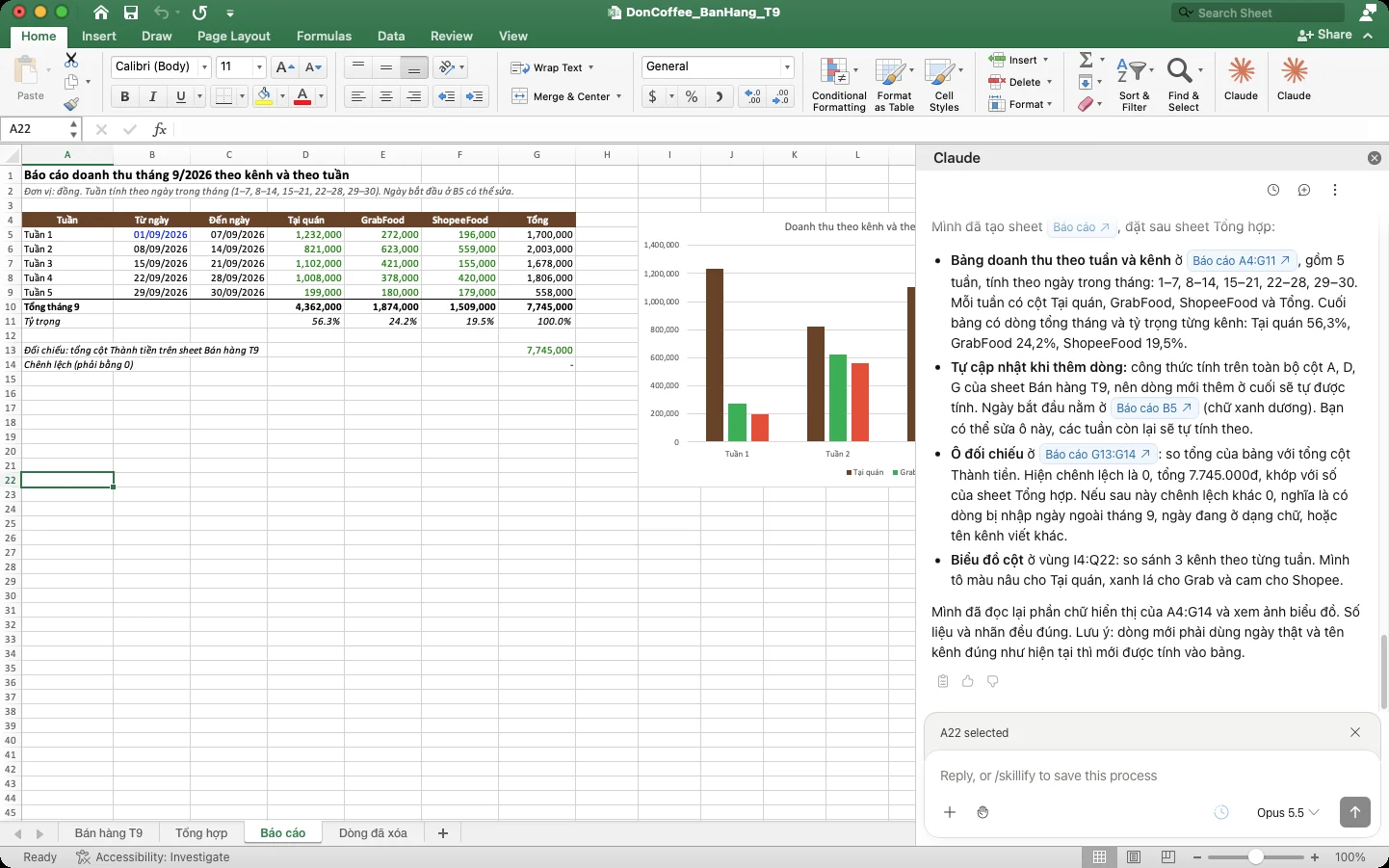The width and height of the screenshot is (1389, 868).
Task: Send message with arrow button in Claude panel
Action: (1354, 812)
